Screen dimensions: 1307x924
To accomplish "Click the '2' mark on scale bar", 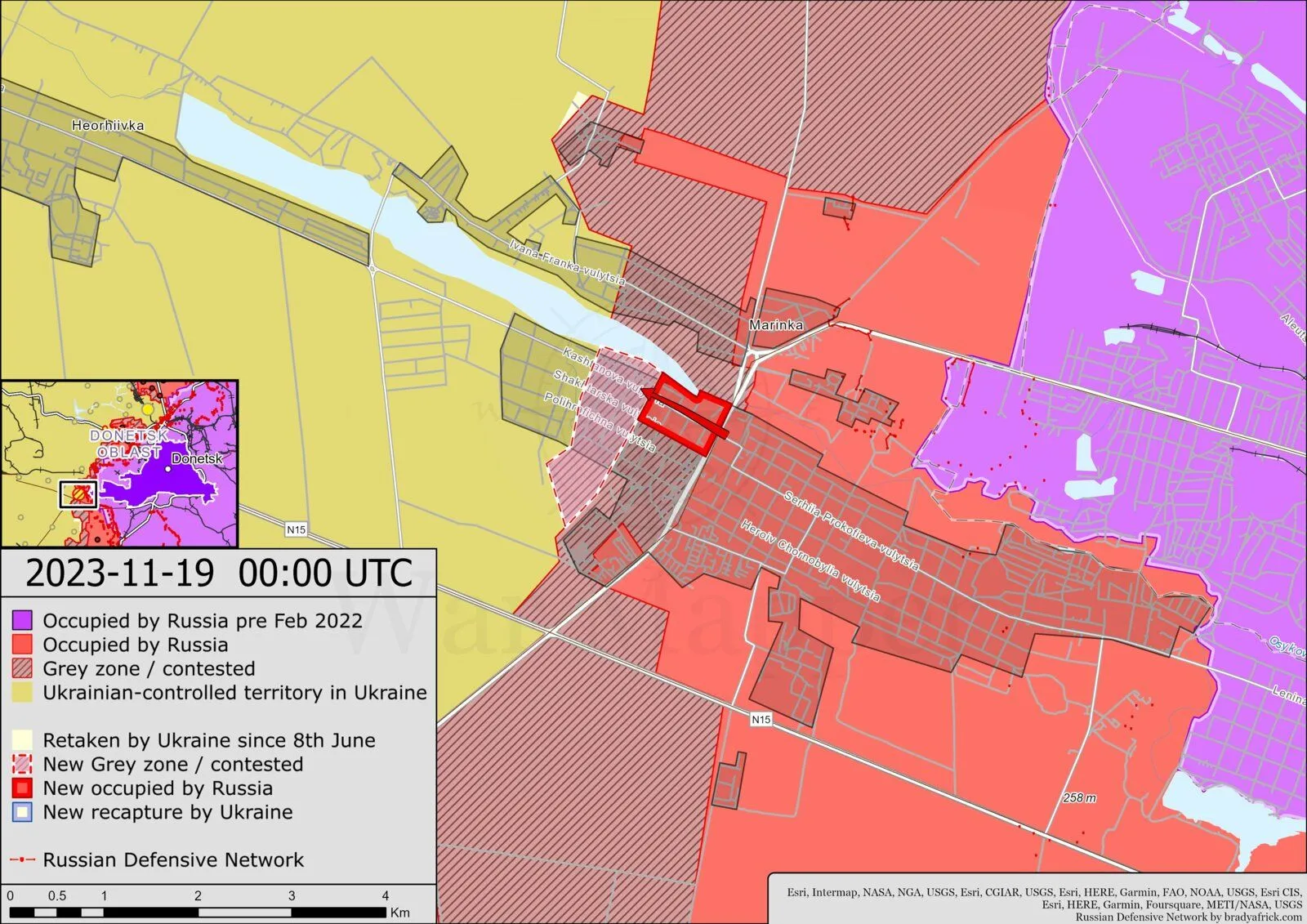I will click(x=198, y=895).
